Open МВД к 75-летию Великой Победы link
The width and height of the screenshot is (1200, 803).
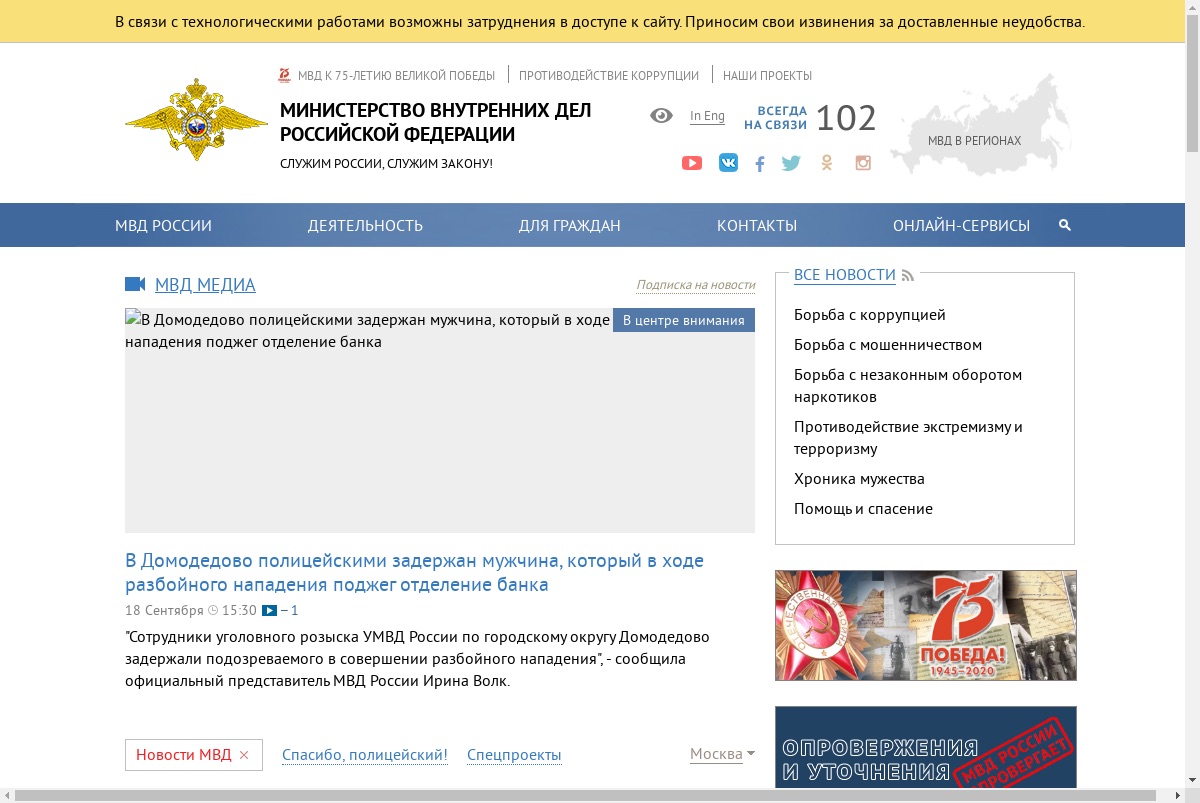point(396,75)
